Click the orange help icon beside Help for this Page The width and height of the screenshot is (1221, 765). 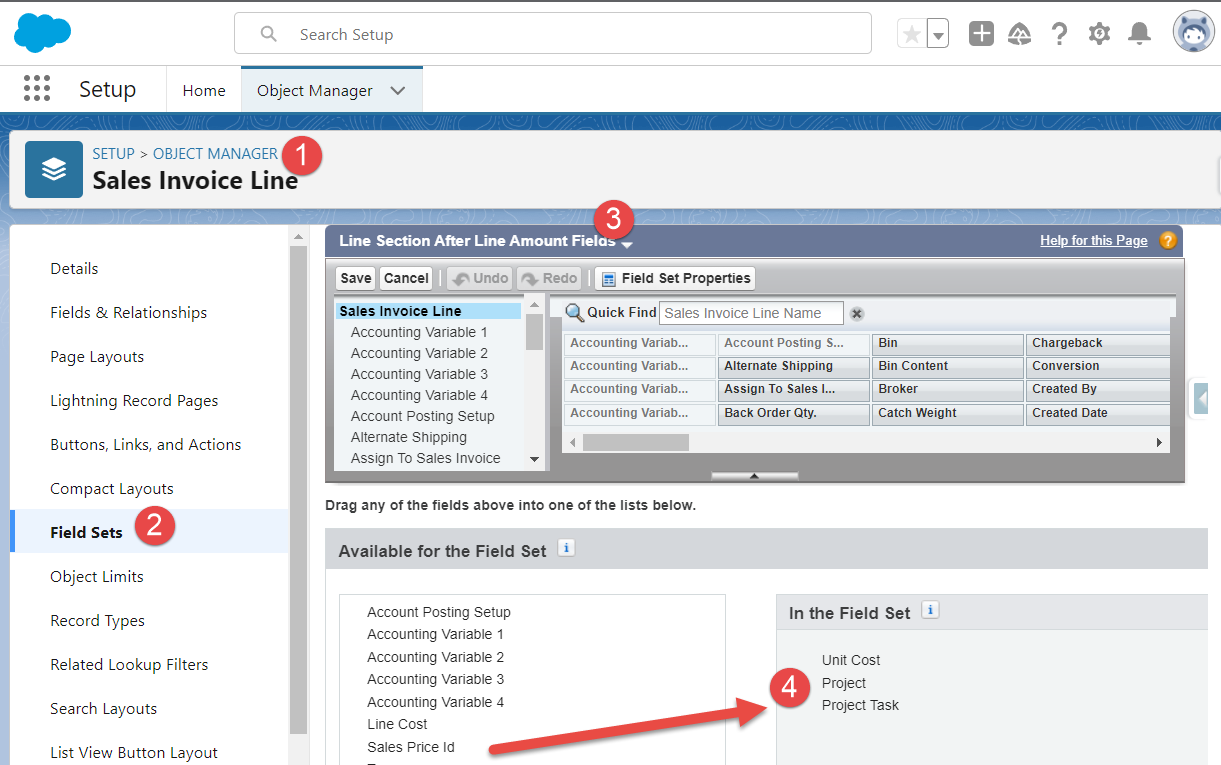pos(1167,240)
